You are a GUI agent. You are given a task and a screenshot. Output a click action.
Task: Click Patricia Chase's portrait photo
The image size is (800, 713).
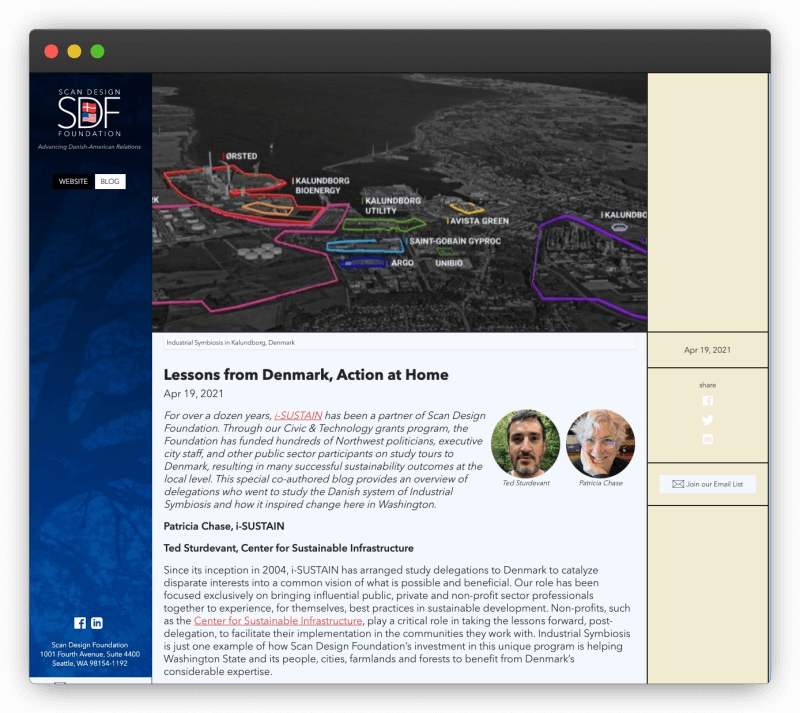pyautogui.click(x=600, y=443)
